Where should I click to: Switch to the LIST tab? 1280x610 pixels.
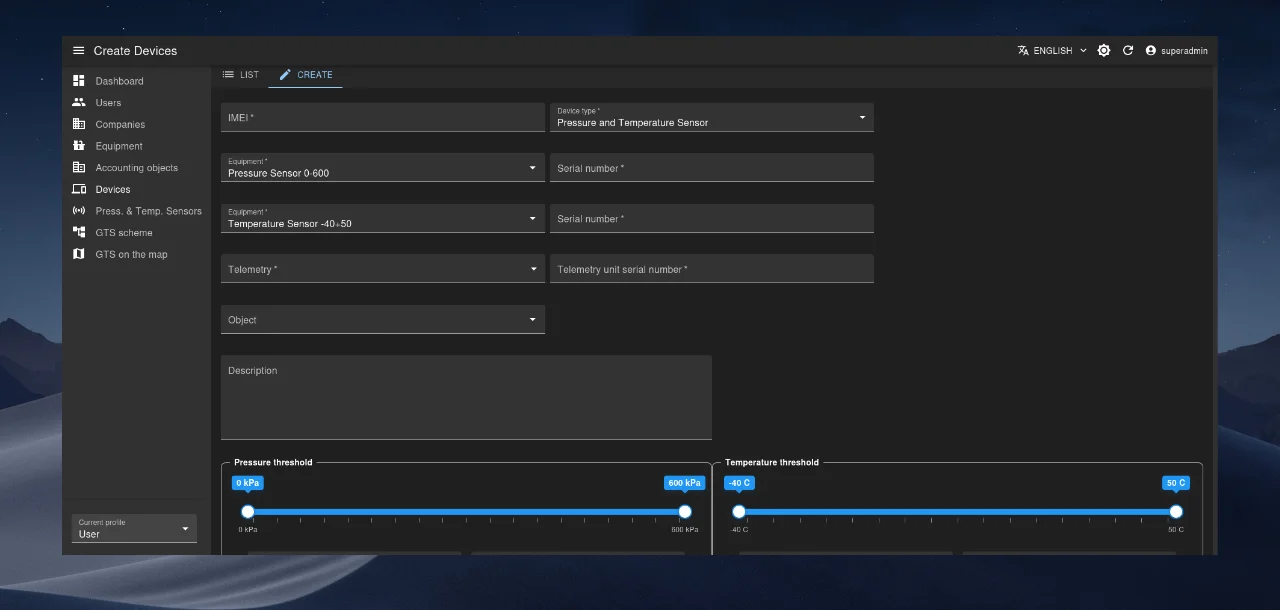pos(240,75)
